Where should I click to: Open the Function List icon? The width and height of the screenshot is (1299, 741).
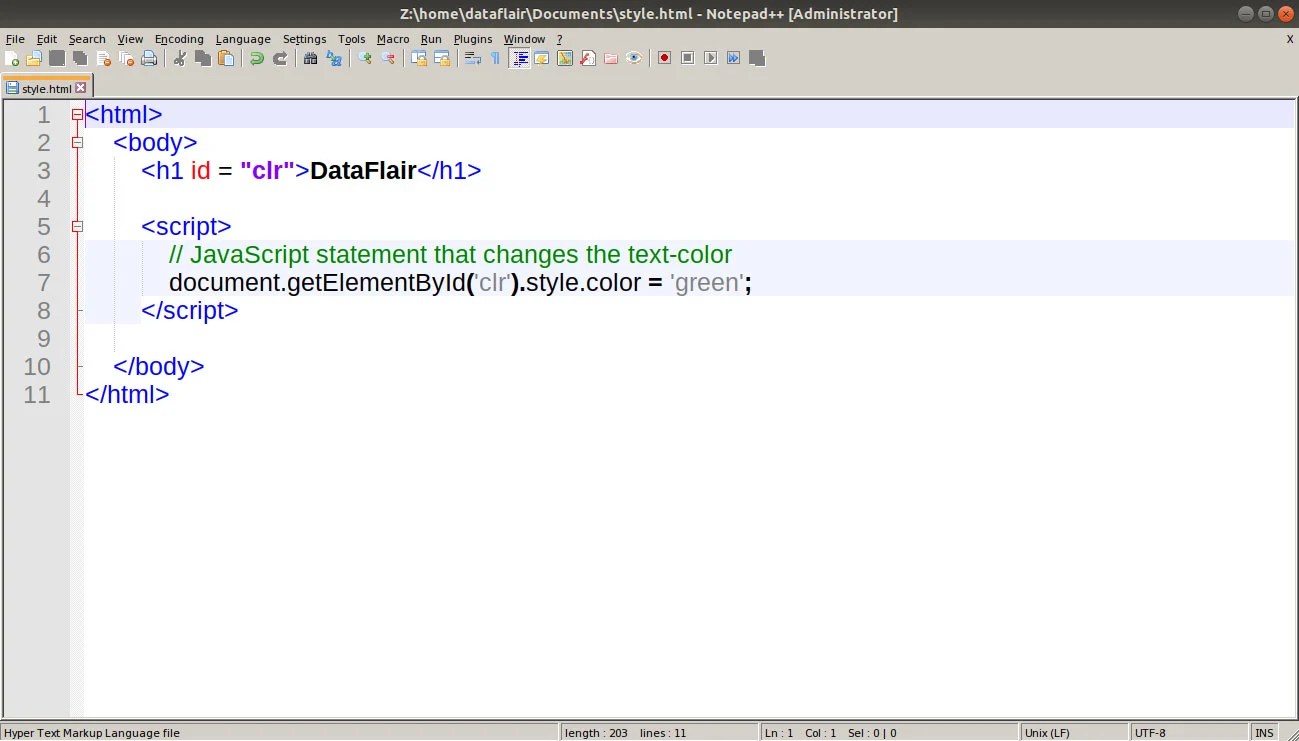click(588, 58)
